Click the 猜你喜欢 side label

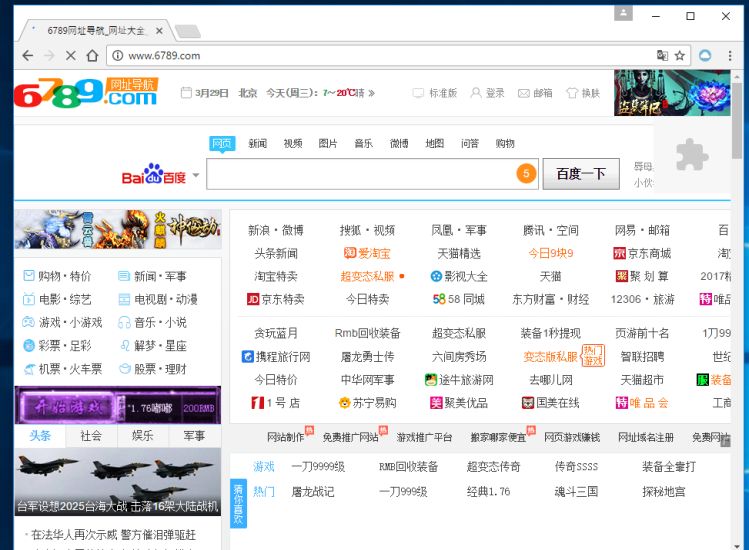(238, 503)
